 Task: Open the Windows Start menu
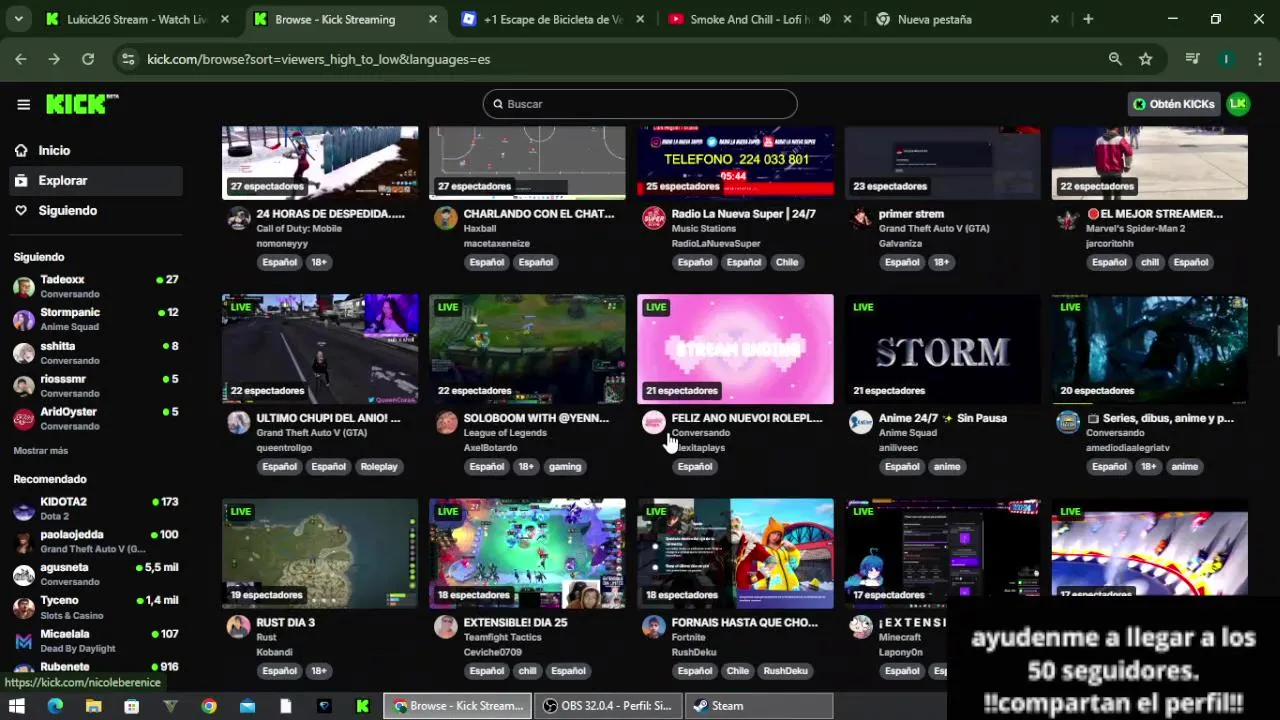tap(17, 706)
